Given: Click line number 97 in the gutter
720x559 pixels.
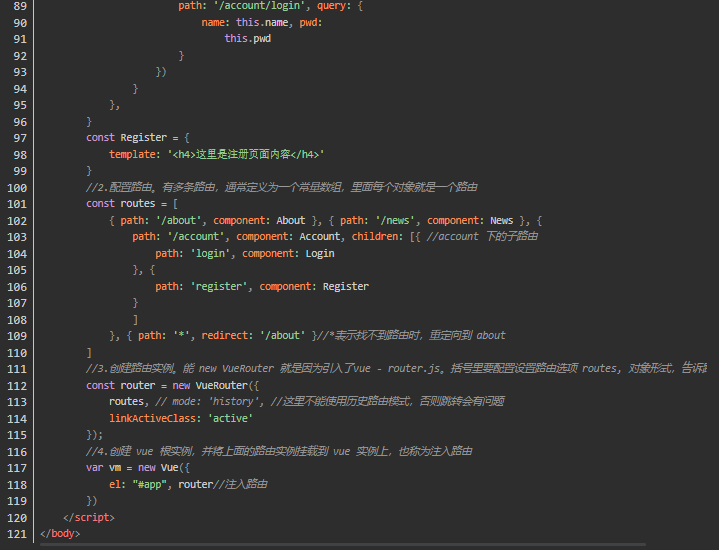Looking at the screenshot, I should point(17,137).
